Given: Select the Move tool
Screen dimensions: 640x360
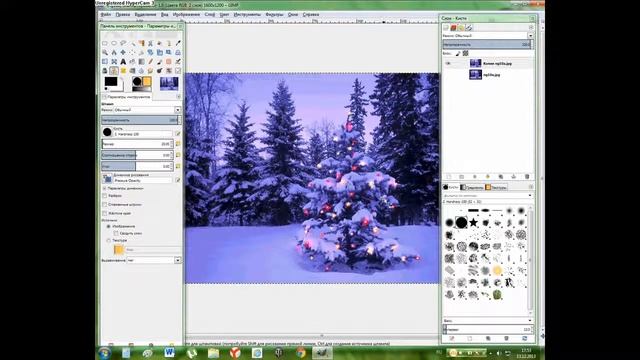Looking at the screenshot, I should (123, 52).
